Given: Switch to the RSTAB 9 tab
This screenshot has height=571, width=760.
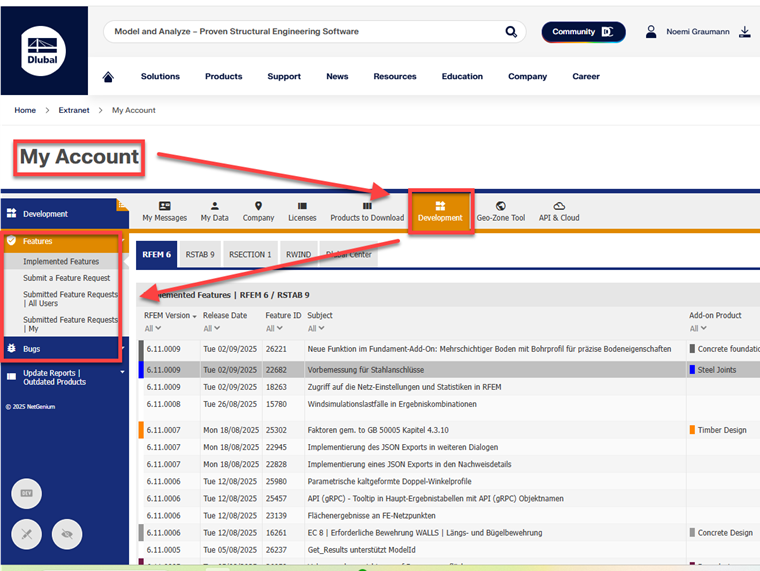Looking at the screenshot, I should point(200,254).
